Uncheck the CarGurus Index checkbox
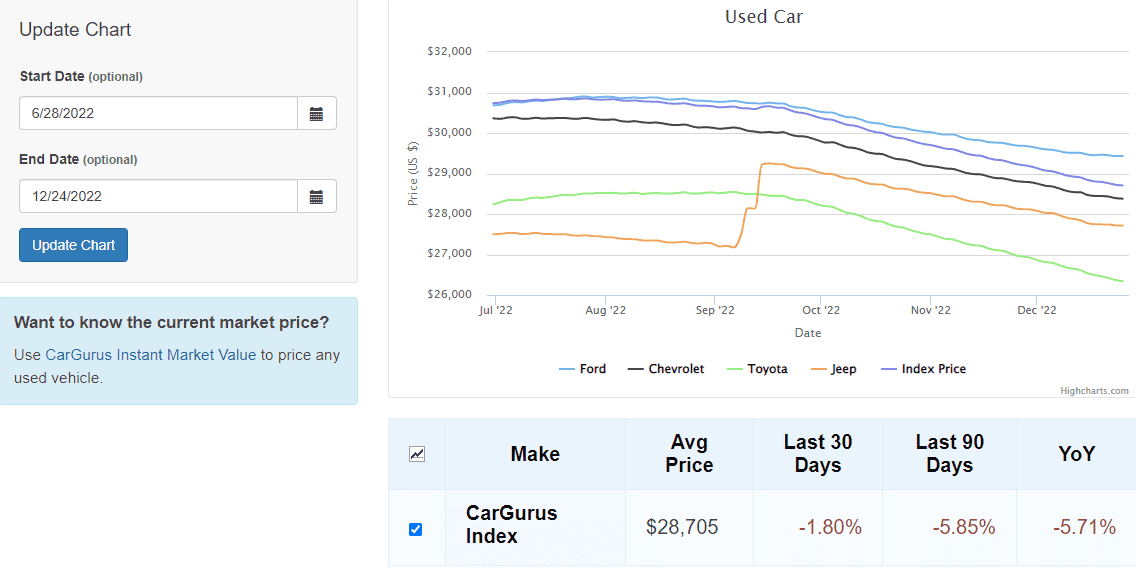 coord(415,529)
